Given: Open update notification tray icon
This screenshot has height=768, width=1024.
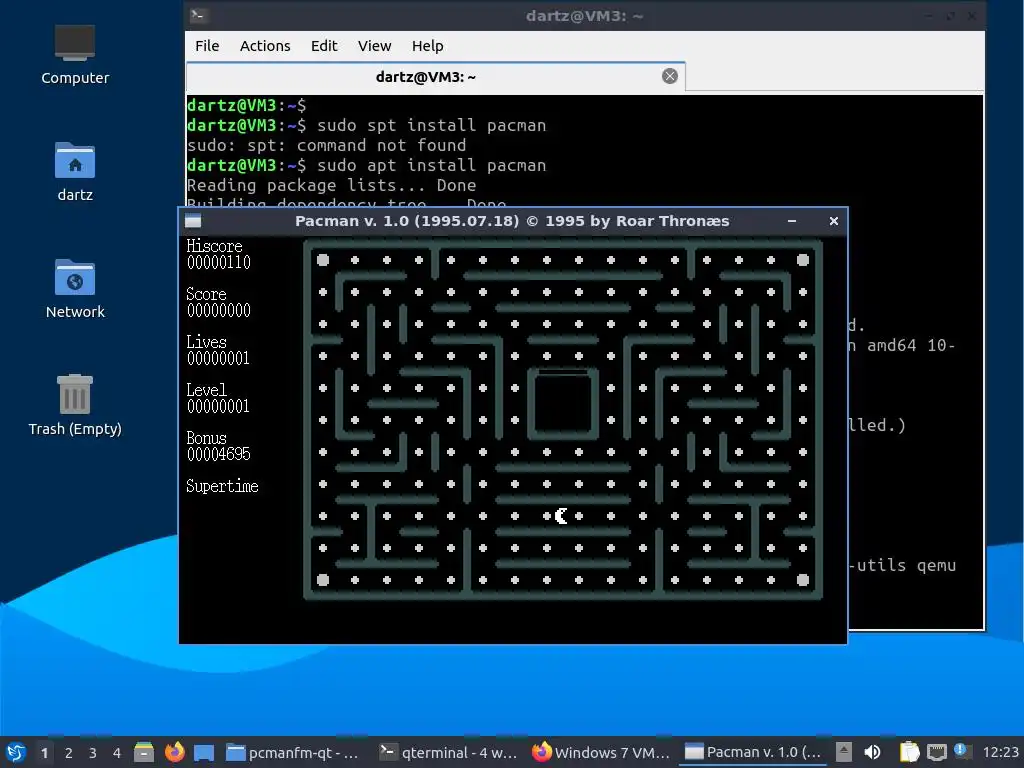Looking at the screenshot, I should [x=961, y=751].
